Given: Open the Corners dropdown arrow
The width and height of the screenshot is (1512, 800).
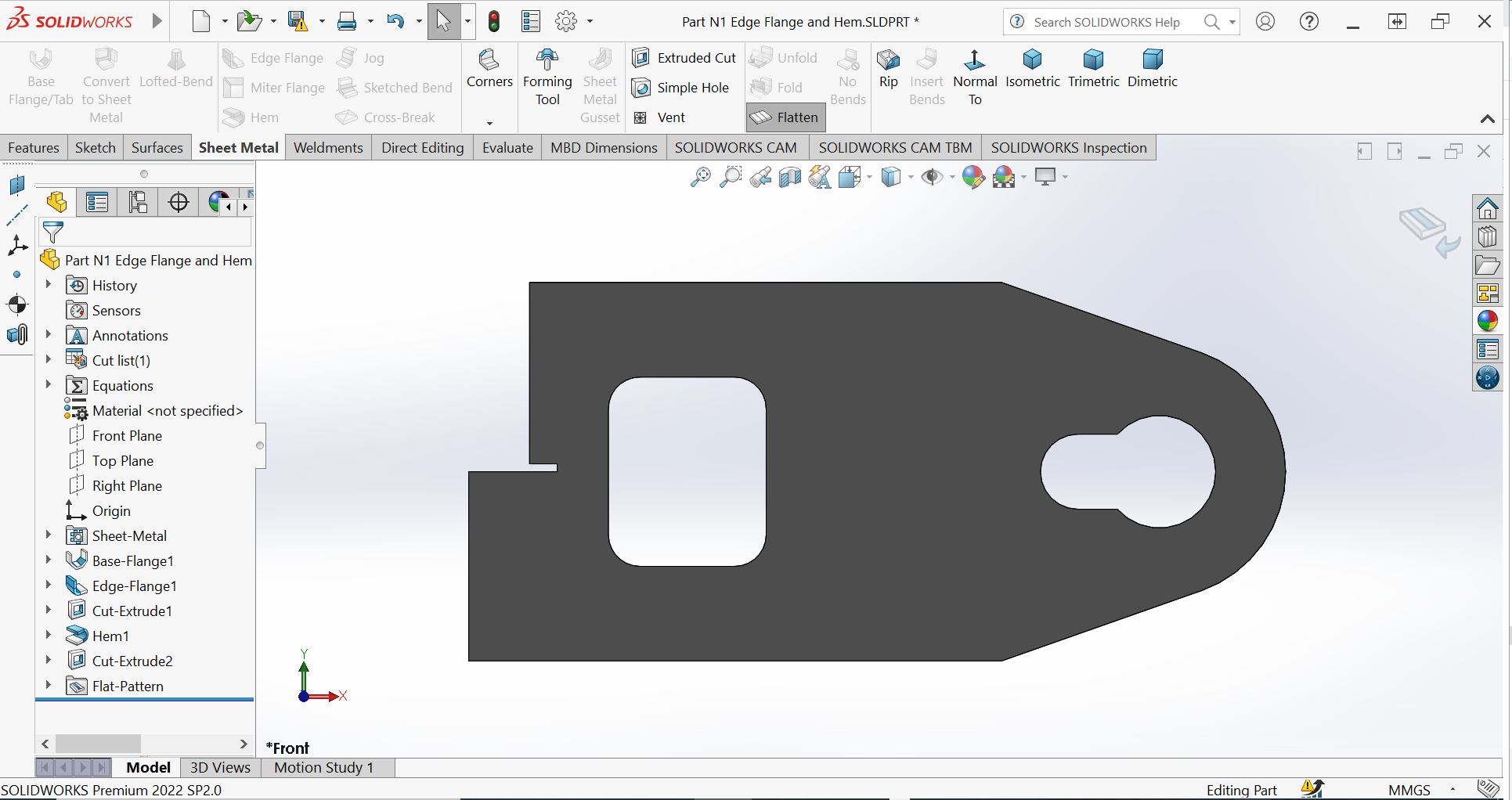Looking at the screenshot, I should coord(489,123).
